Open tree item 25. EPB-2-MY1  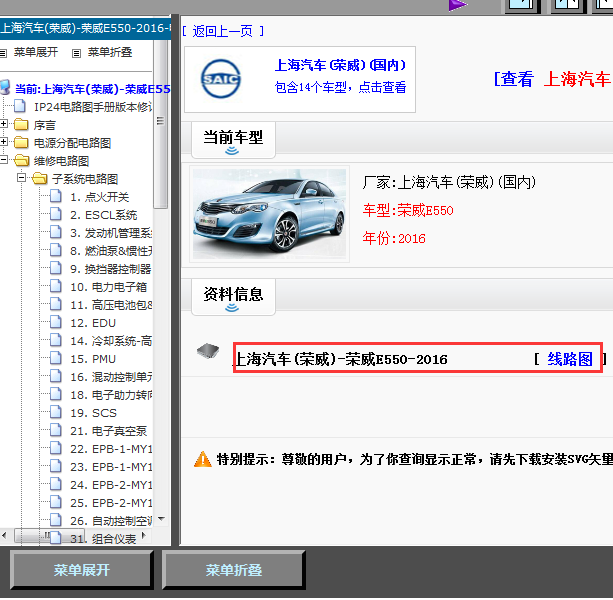click(111, 503)
